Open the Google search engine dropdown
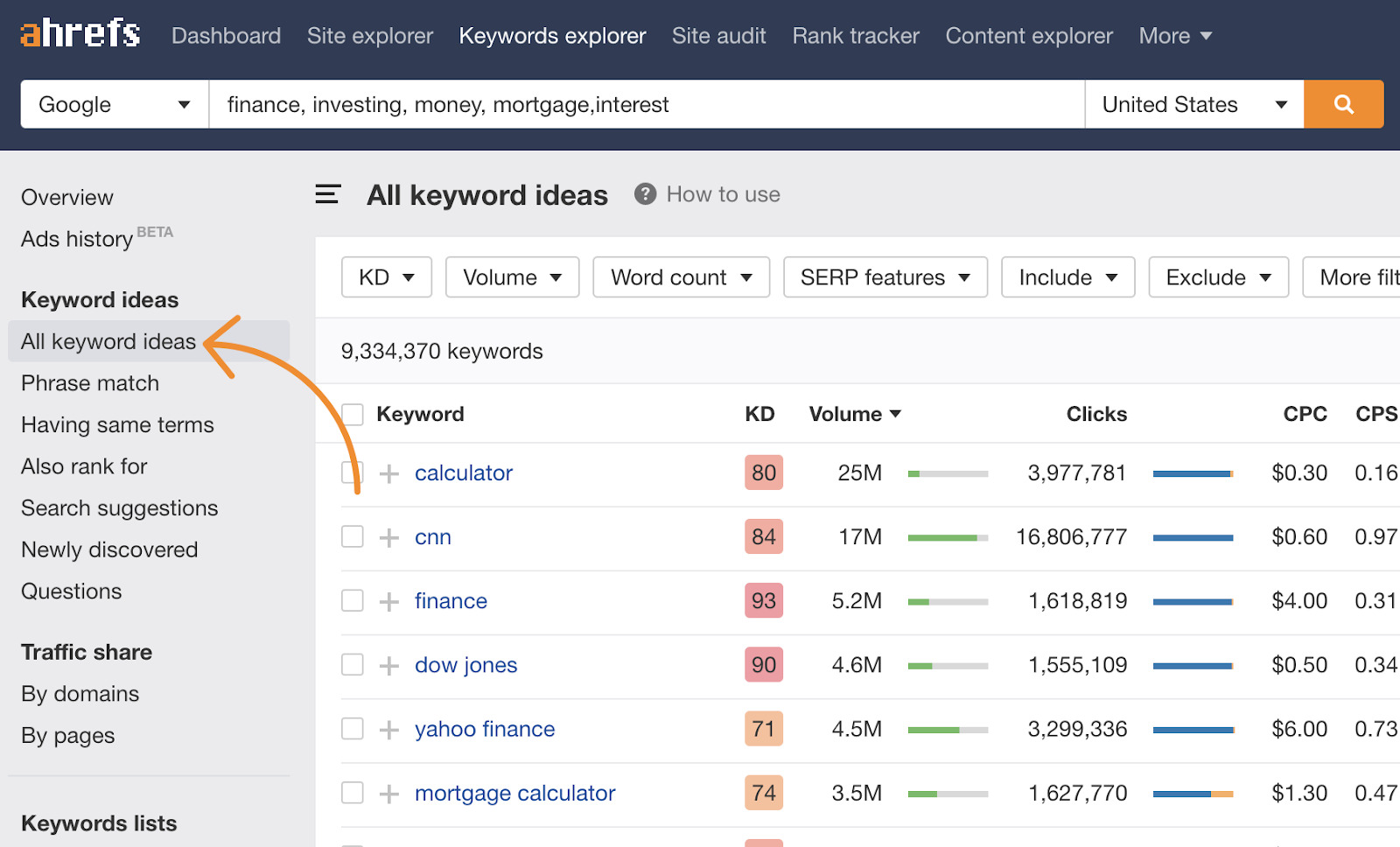This screenshot has width=1400, height=847. click(113, 104)
